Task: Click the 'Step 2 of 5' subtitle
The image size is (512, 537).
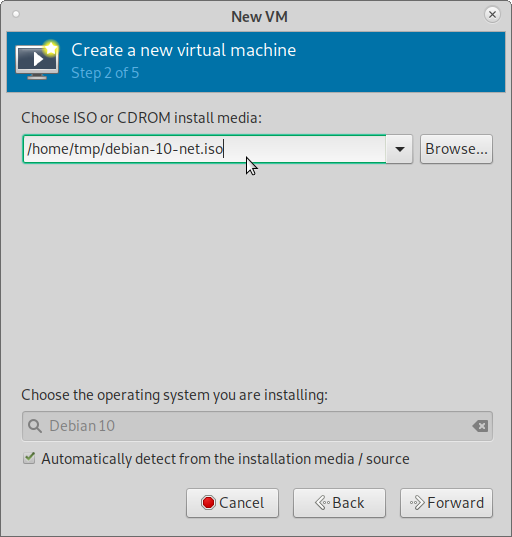Action: pos(105,73)
